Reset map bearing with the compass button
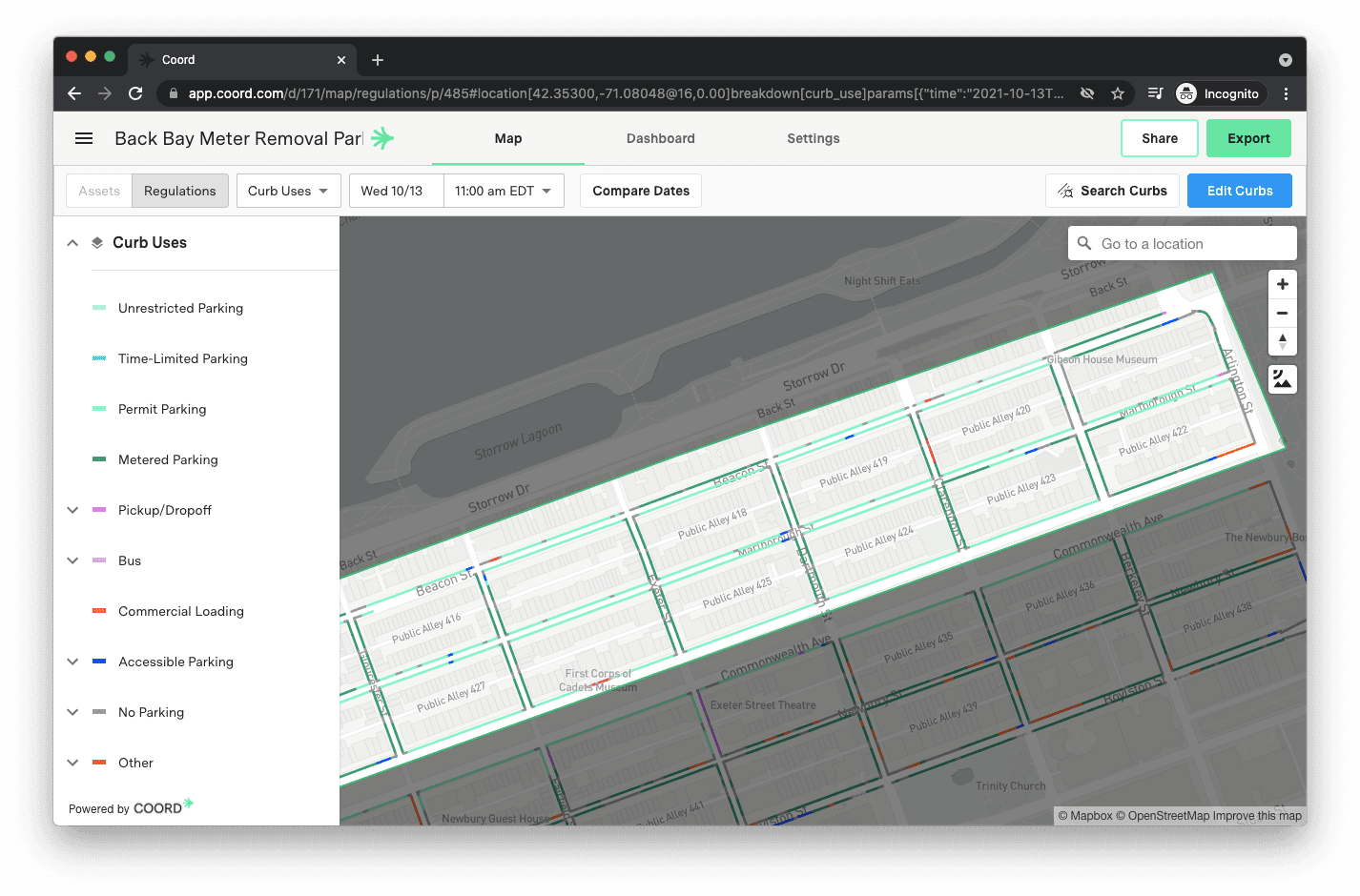Screen dimensions: 1360x896 [1283, 341]
